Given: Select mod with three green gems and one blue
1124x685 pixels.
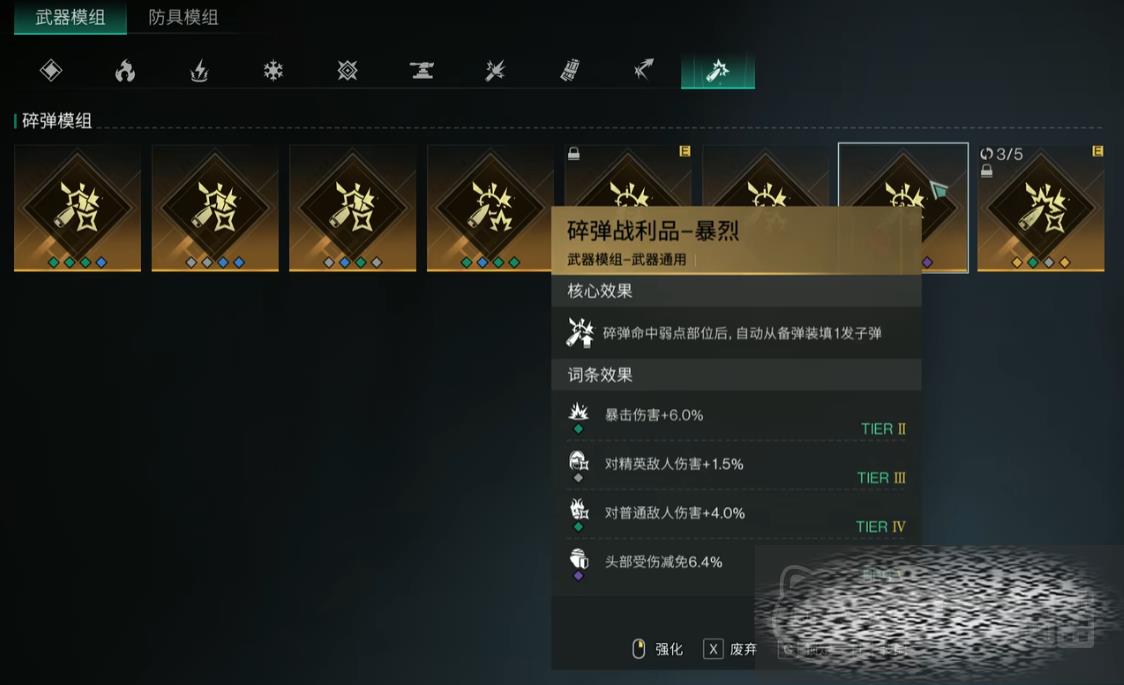Looking at the screenshot, I should [77, 208].
